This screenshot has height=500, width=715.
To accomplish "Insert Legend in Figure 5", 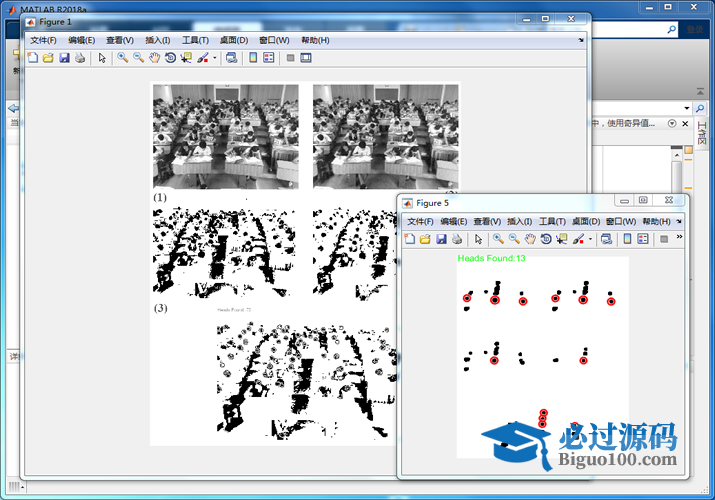I will tap(643, 239).
